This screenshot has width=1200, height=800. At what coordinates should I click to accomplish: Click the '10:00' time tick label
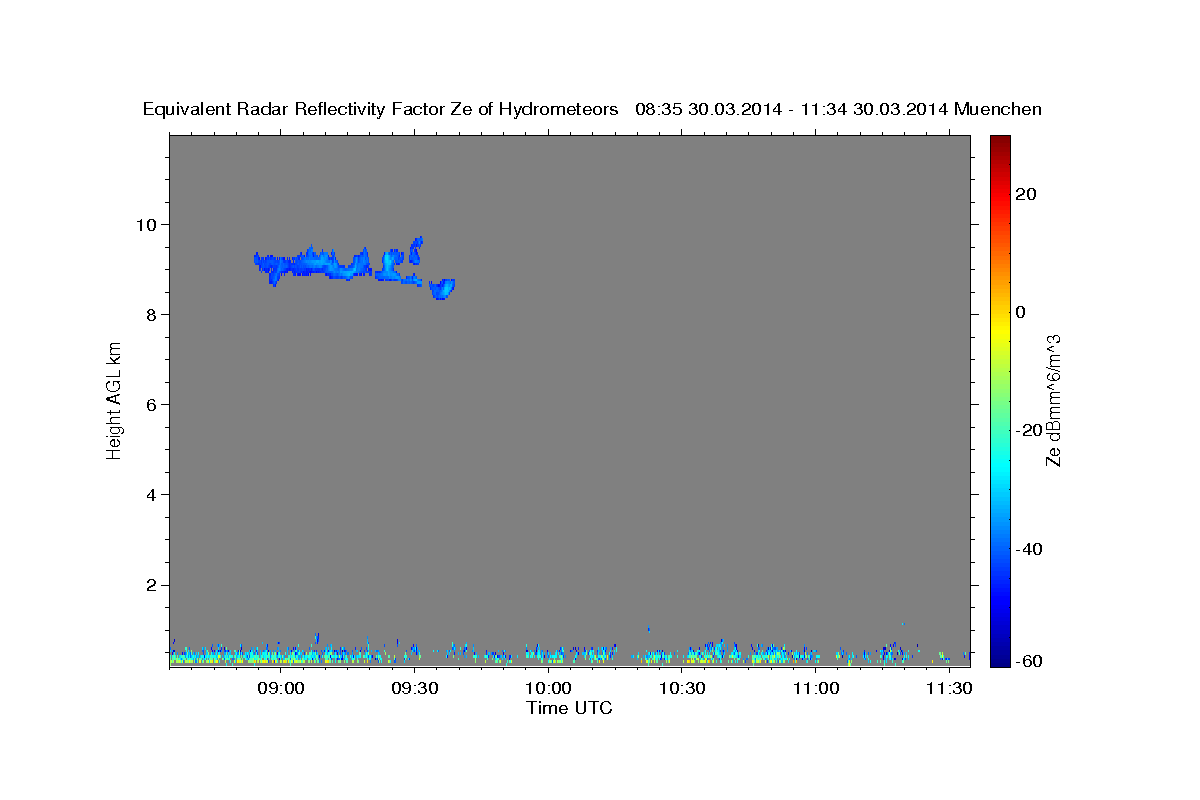[x=548, y=689]
